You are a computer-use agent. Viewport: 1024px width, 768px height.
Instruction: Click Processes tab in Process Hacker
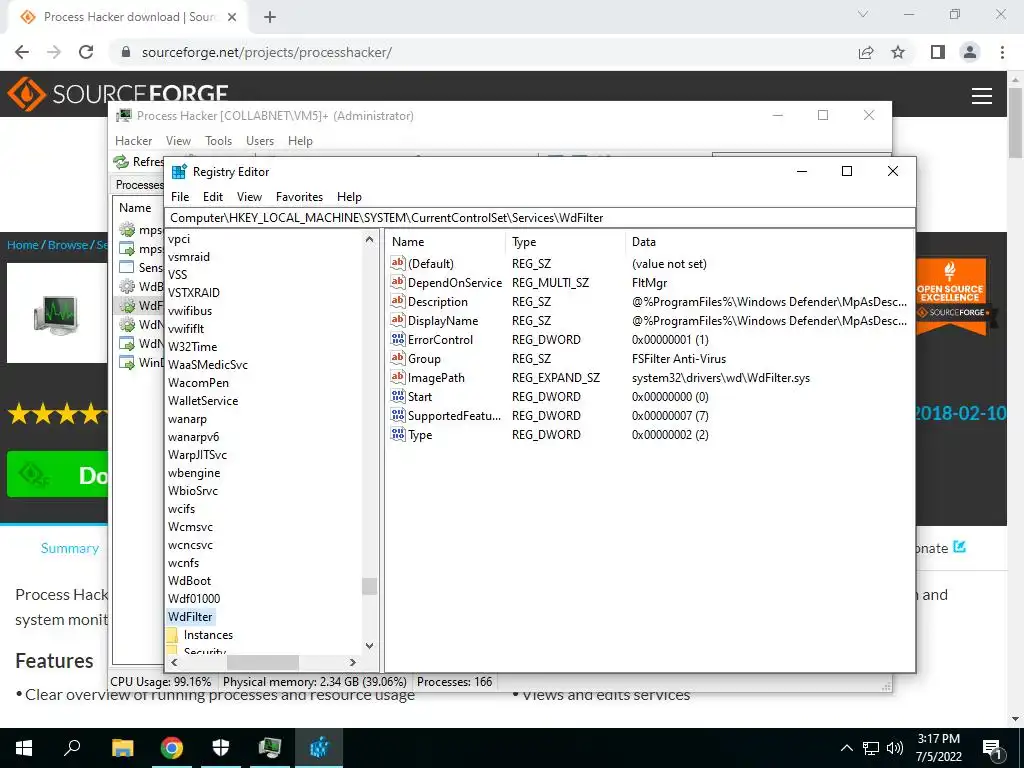click(x=139, y=185)
